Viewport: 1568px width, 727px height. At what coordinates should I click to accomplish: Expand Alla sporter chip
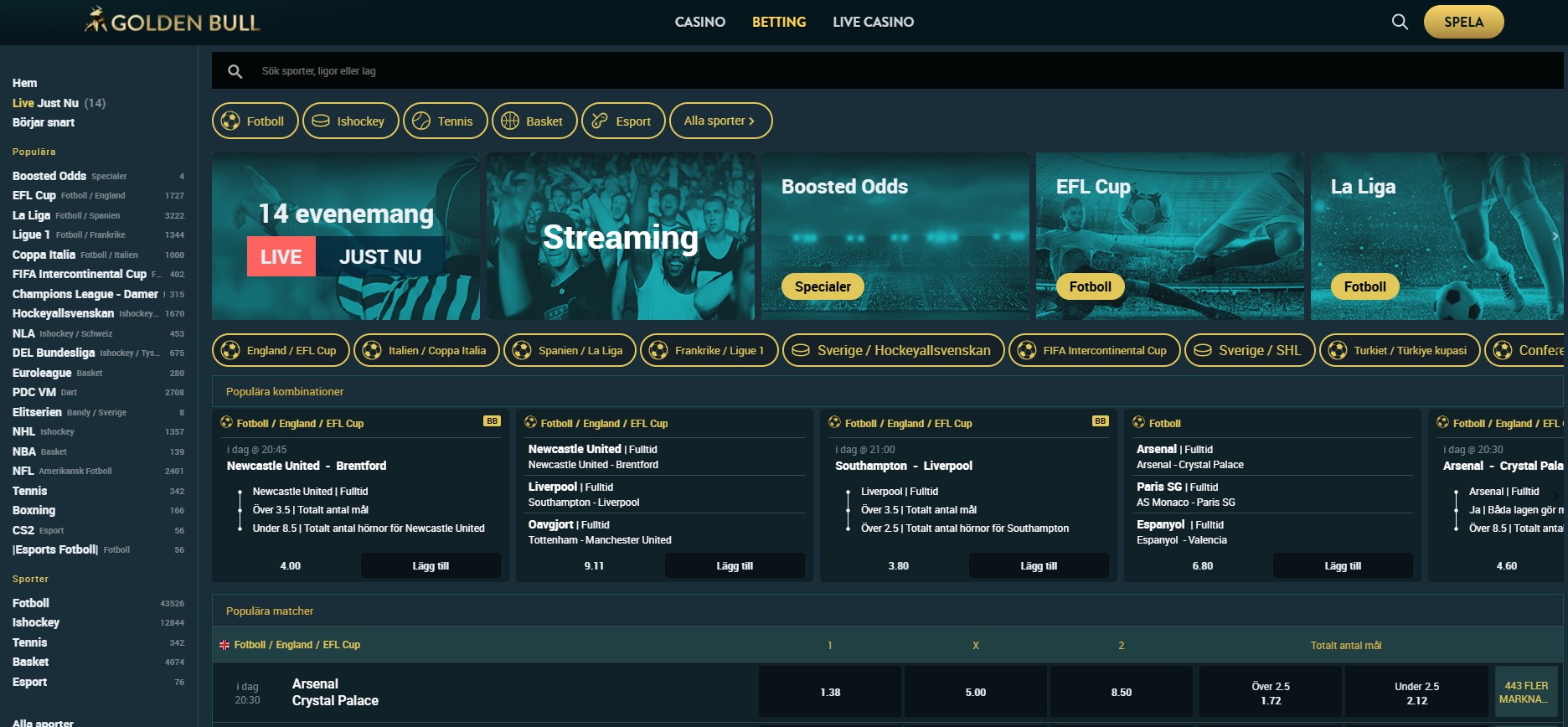tap(720, 121)
